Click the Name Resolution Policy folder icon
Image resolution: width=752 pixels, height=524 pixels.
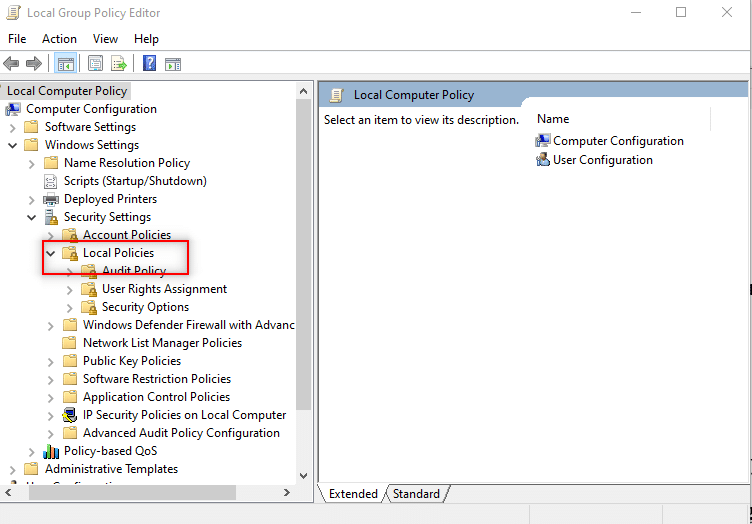click(x=50, y=163)
